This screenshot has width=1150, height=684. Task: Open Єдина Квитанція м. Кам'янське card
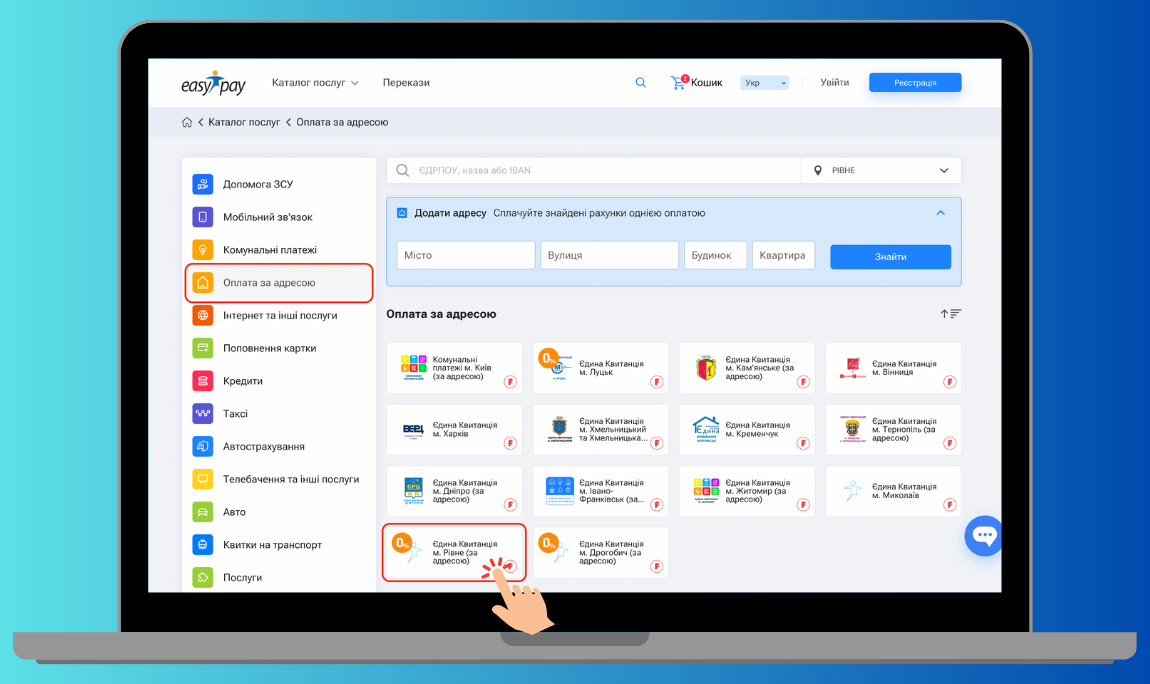click(747, 368)
